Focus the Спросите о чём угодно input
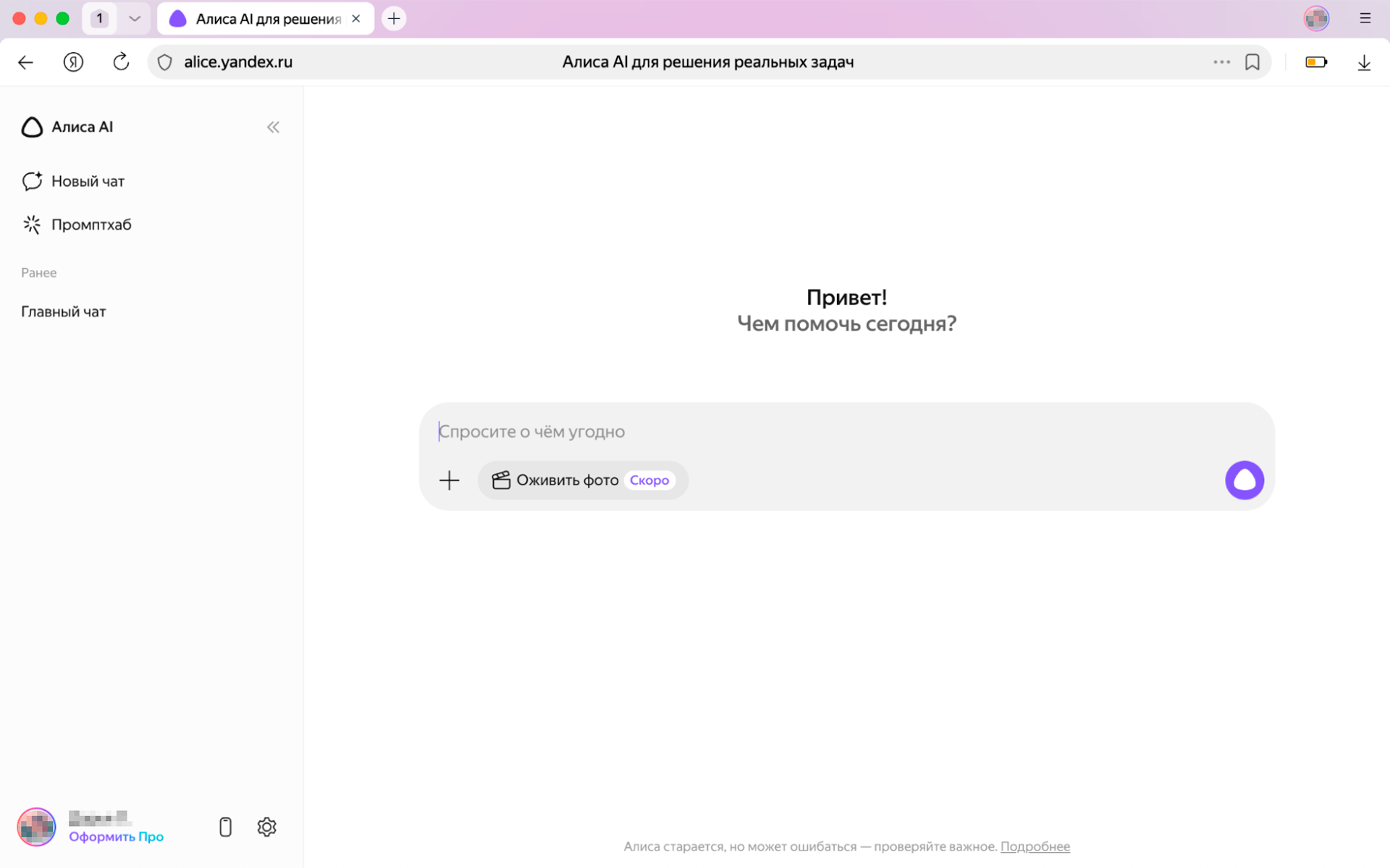Screen dimensions: 1390x868 (x=796, y=431)
